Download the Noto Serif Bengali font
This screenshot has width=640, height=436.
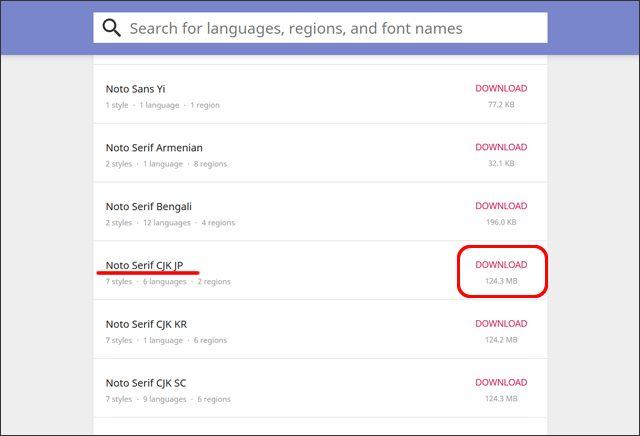(x=501, y=206)
